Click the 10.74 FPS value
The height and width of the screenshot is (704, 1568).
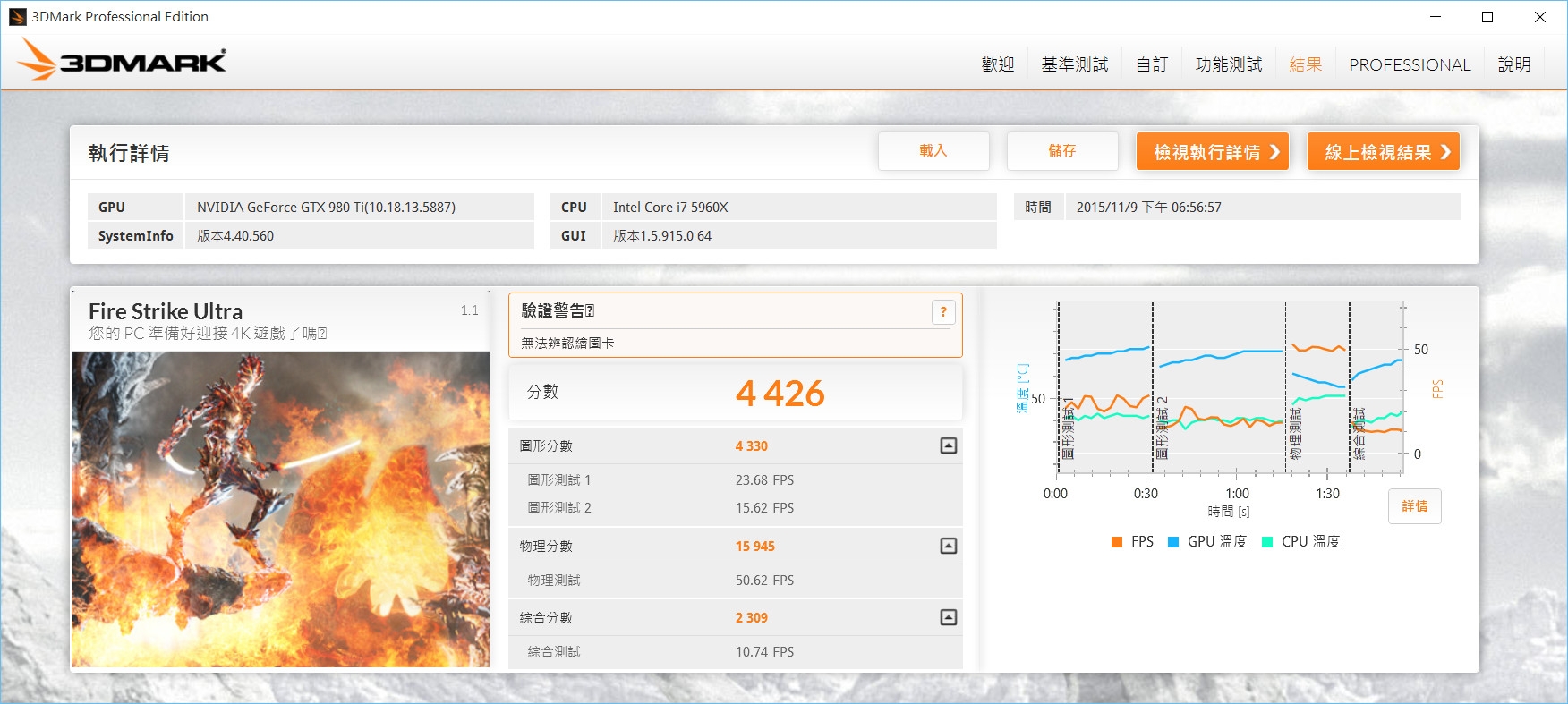[765, 652]
